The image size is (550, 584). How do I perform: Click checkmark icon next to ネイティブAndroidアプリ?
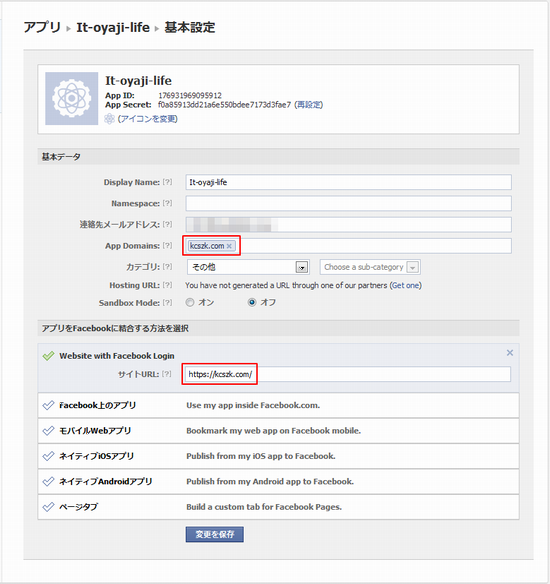(x=48, y=481)
